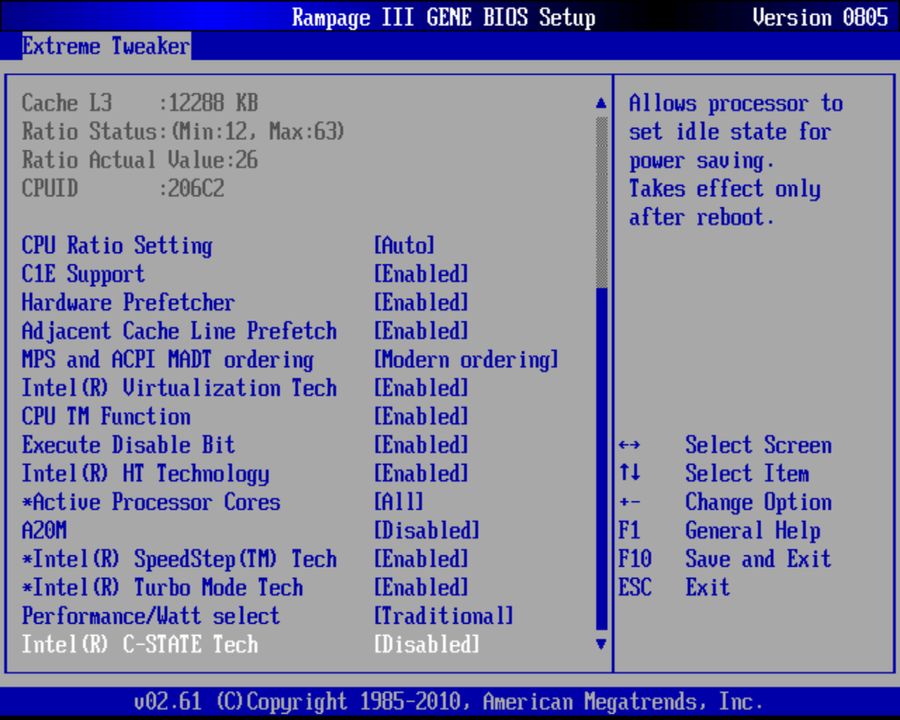Click the Cache L3 12288 KB info line
900x720 pixels.
point(139,103)
